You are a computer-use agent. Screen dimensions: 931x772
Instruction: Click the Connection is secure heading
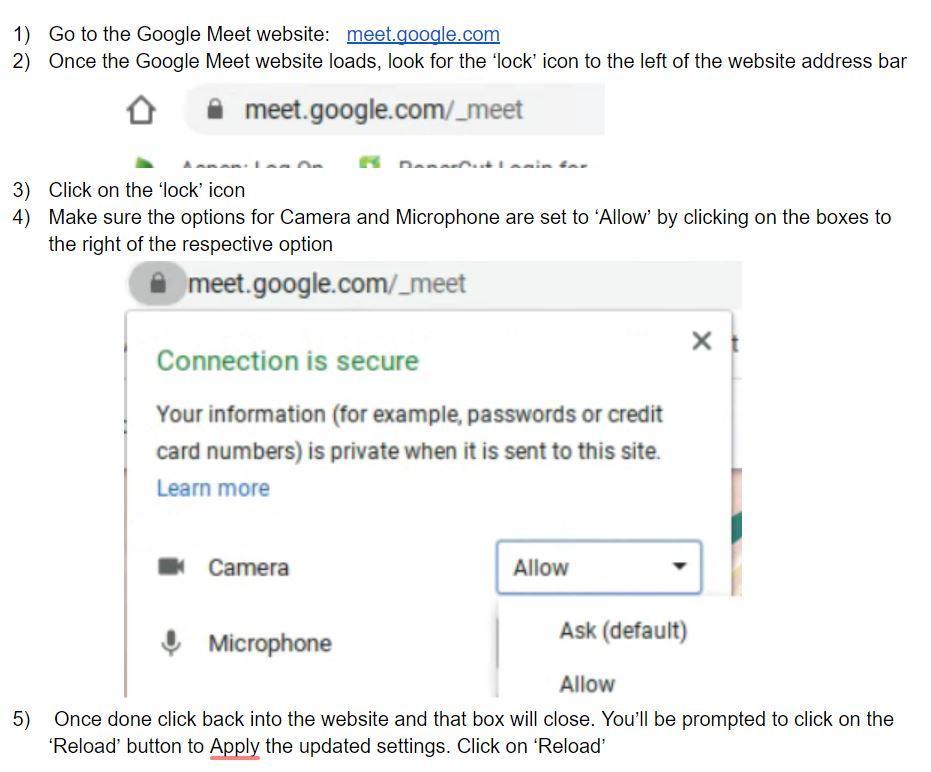287,361
